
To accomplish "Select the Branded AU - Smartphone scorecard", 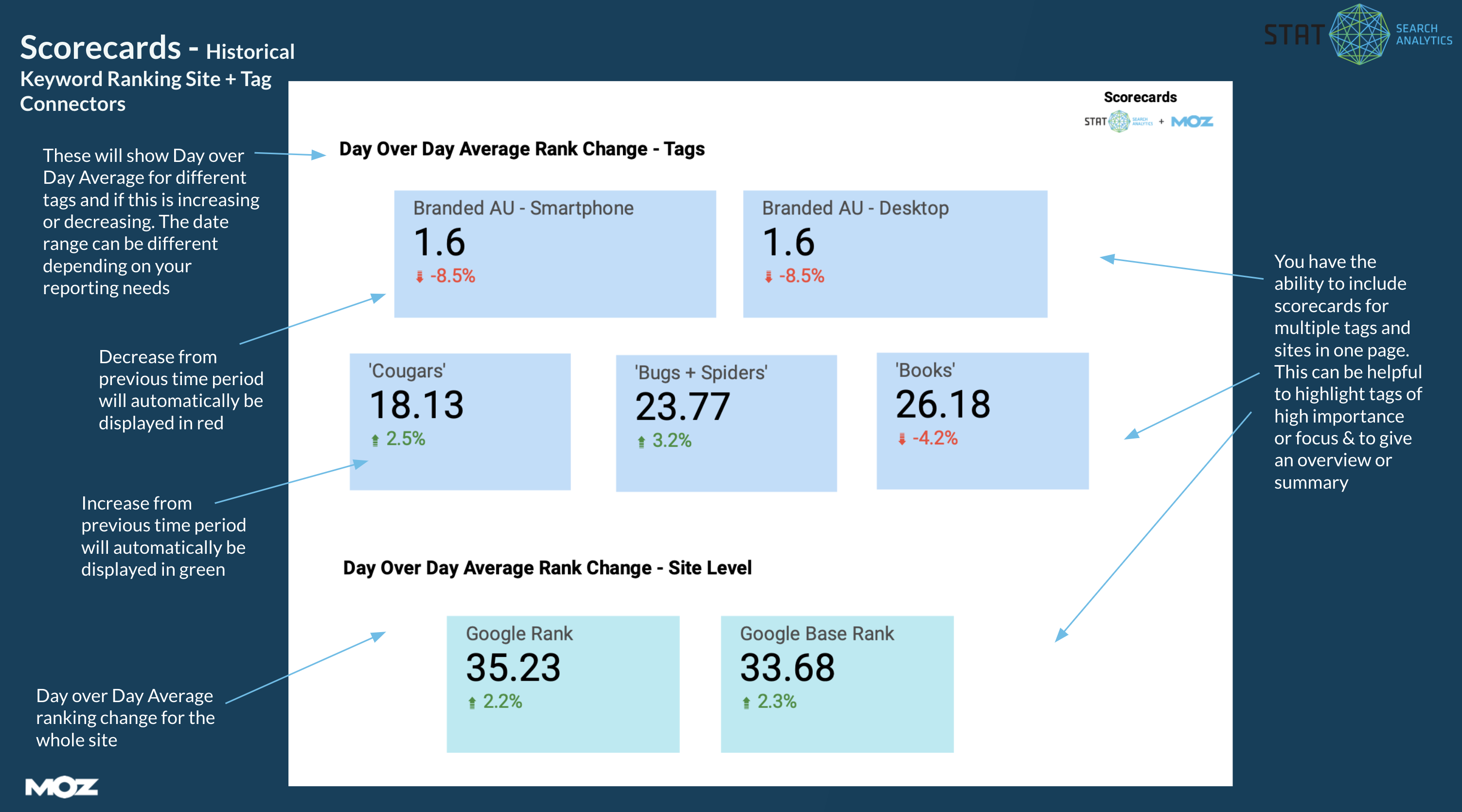I will tap(554, 254).
